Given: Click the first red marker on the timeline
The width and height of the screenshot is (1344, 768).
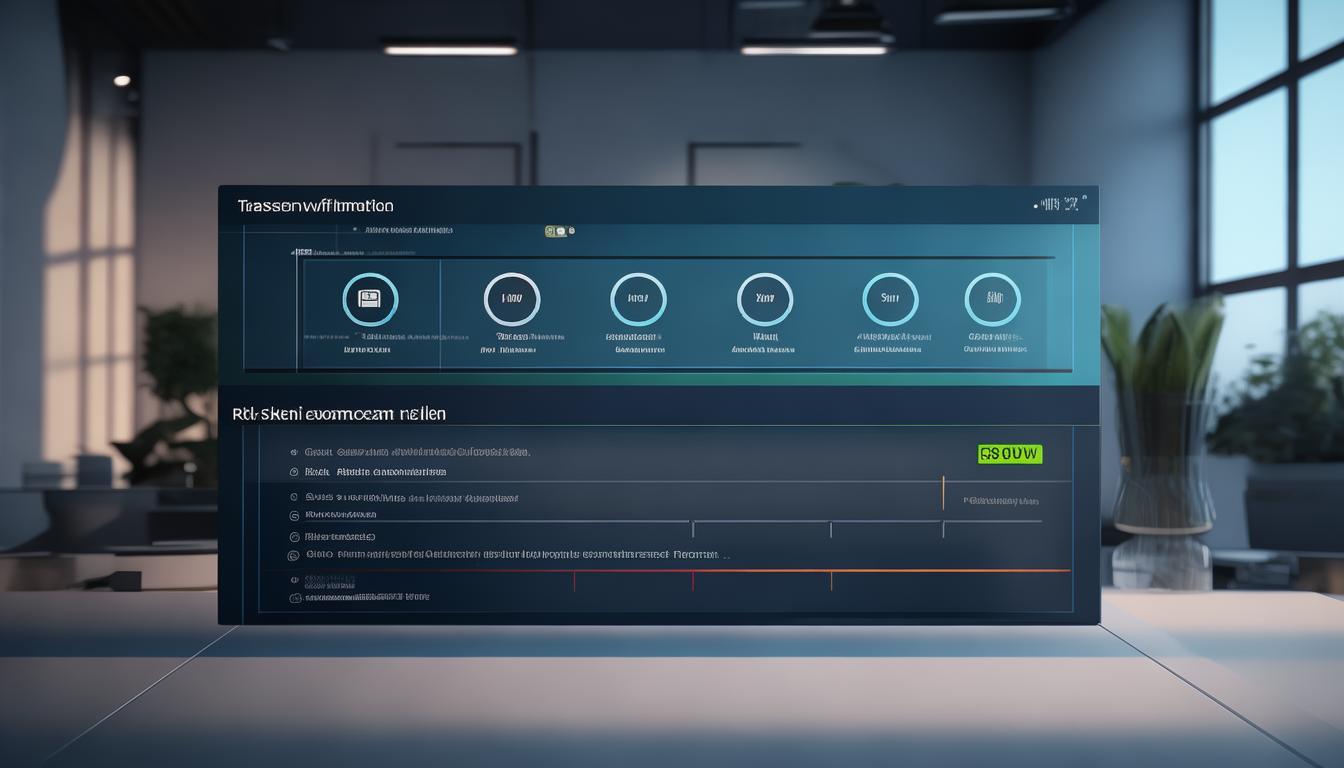Looking at the screenshot, I should 574,579.
